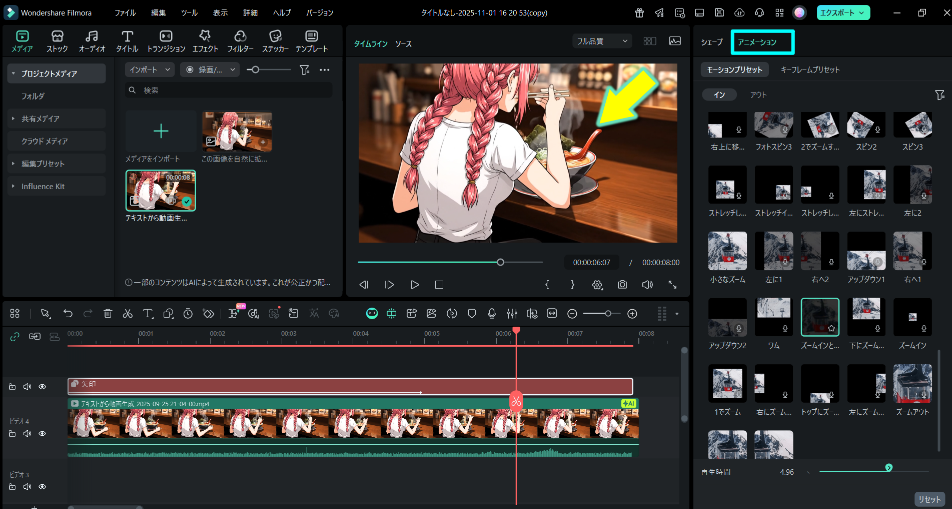The width and height of the screenshot is (952, 509).
Task: Click the 検索 search field in media panel
Action: pyautogui.click(x=229, y=90)
